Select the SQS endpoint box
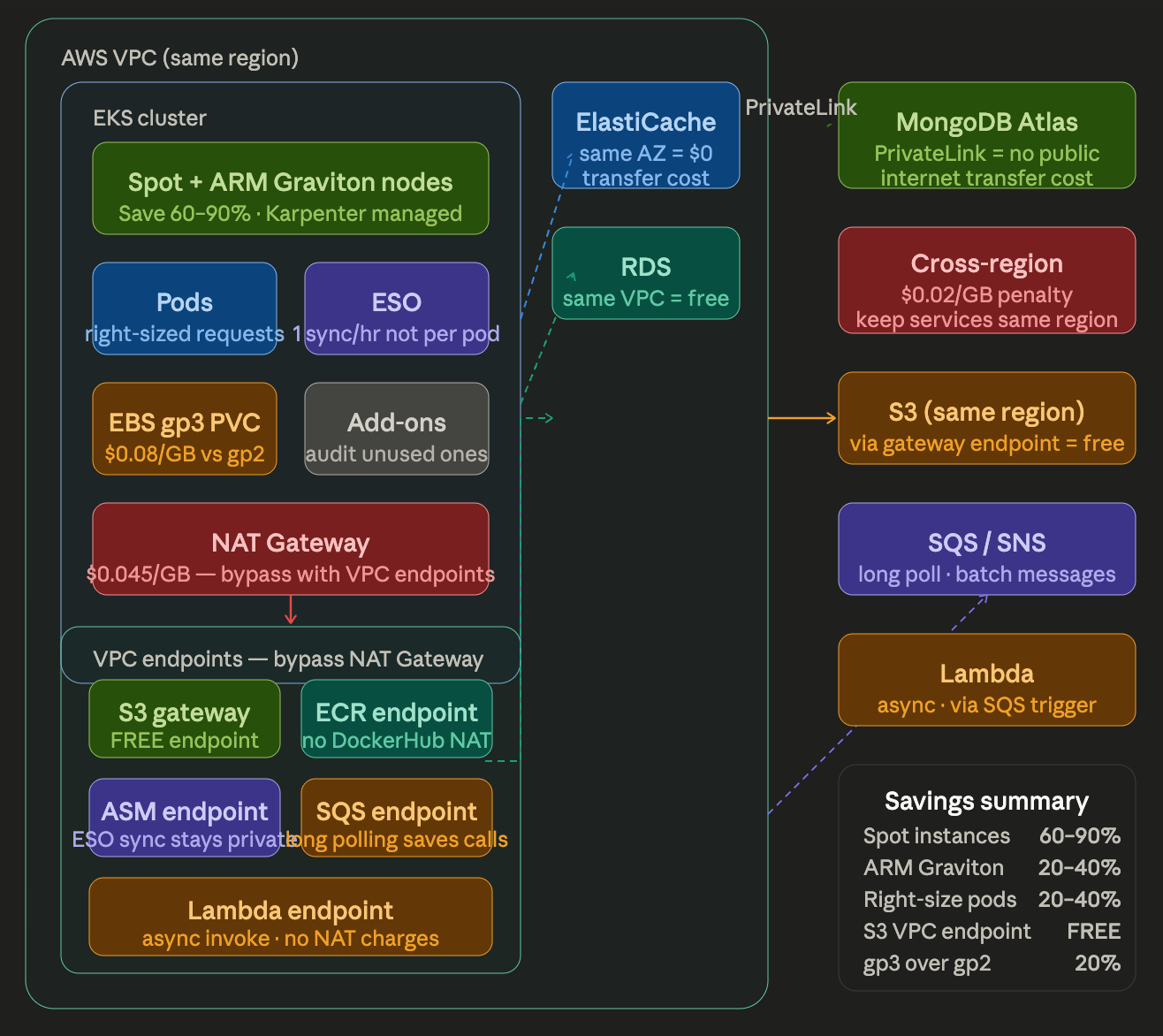This screenshot has width=1163, height=1036. [397, 818]
